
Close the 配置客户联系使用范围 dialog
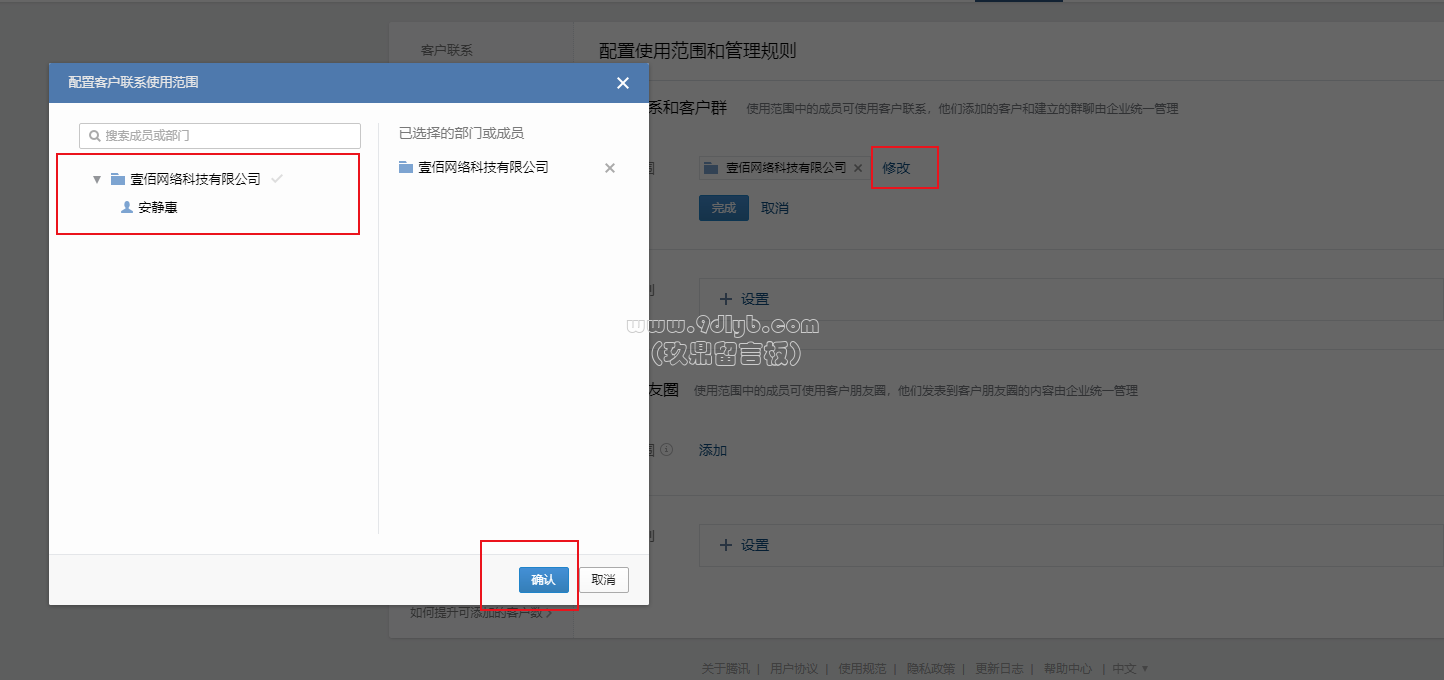(623, 83)
